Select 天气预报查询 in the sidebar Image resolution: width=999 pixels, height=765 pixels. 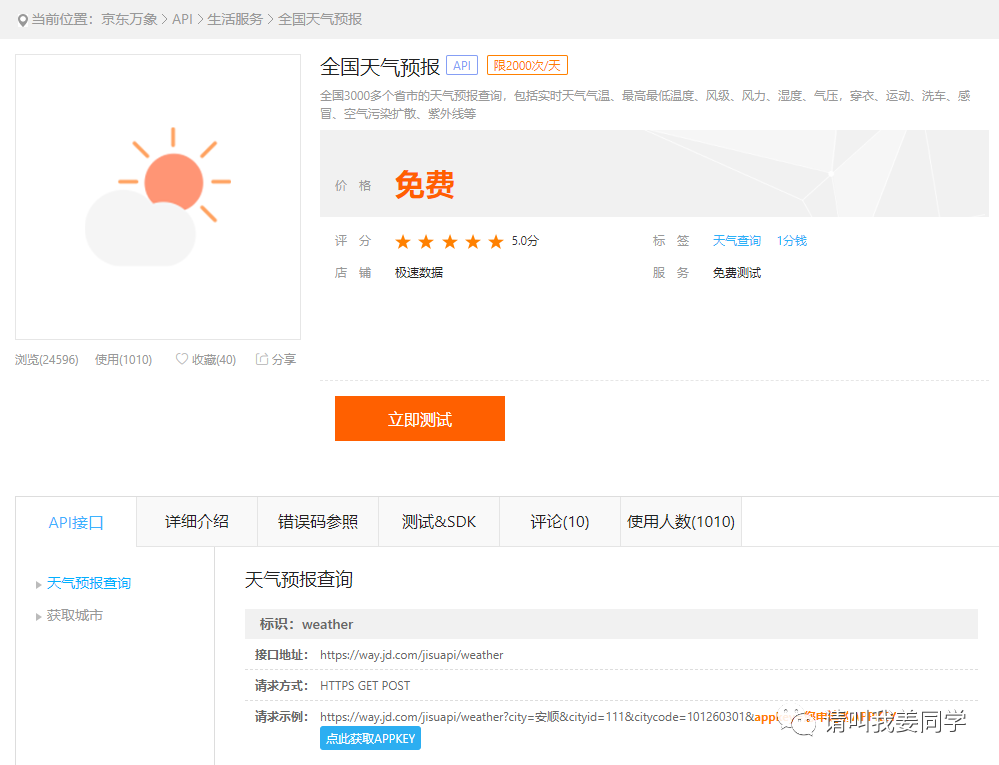click(89, 583)
